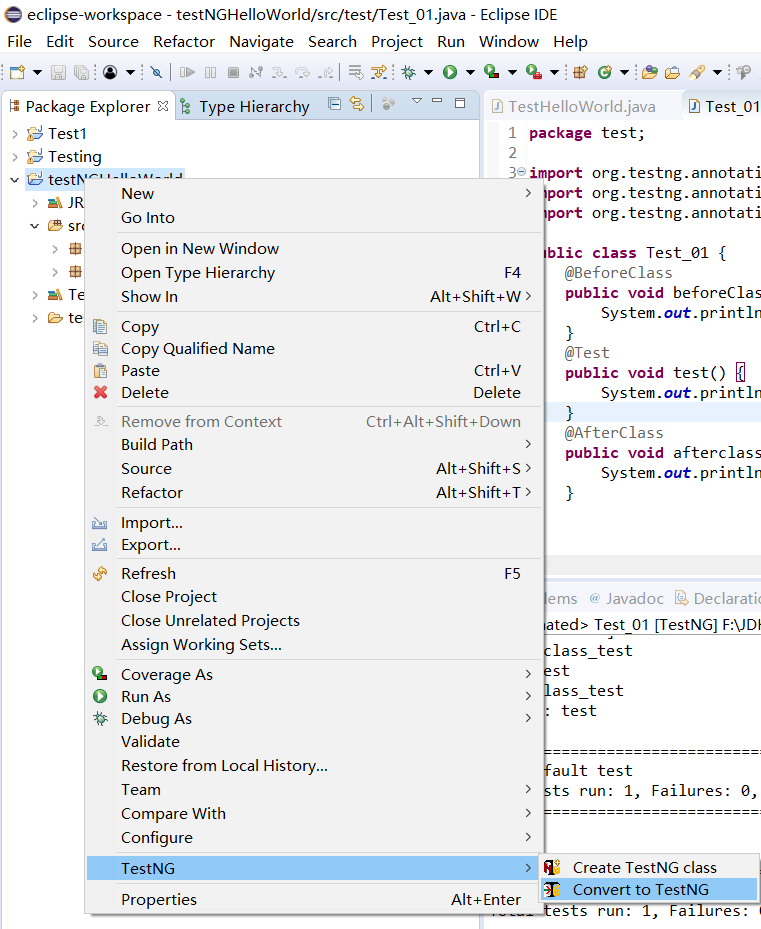Screen dimensions: 761x929
Task: Choose Open Type Hierarchy in the context menu
Action: click(x=314, y=273)
